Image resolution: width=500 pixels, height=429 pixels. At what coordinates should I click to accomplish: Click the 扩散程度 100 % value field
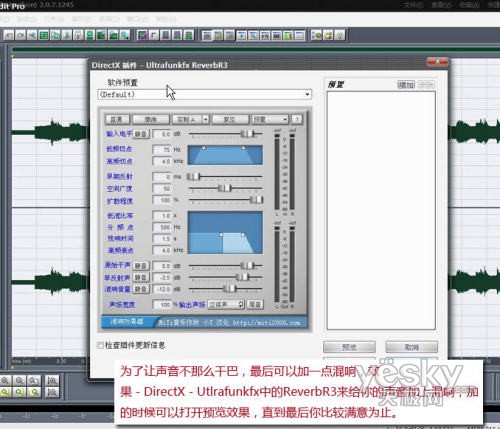point(162,200)
